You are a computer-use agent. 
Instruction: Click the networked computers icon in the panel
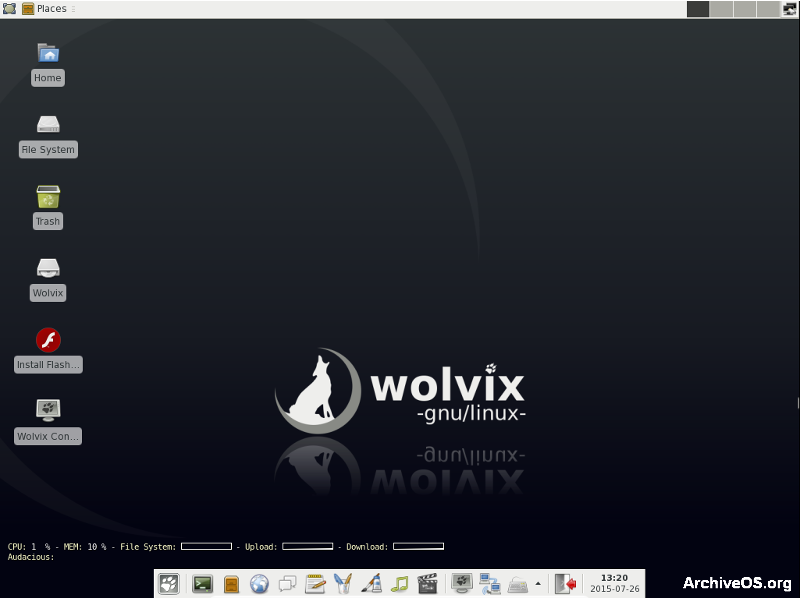tap(490, 584)
